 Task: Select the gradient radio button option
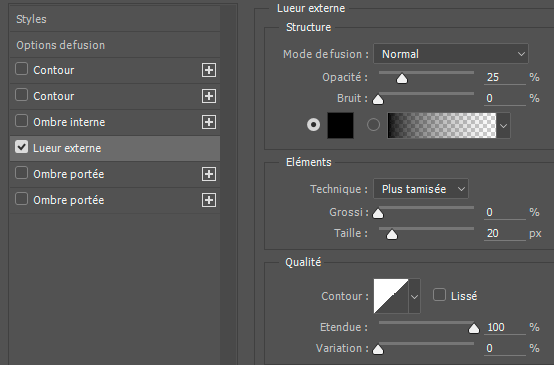(x=373, y=125)
